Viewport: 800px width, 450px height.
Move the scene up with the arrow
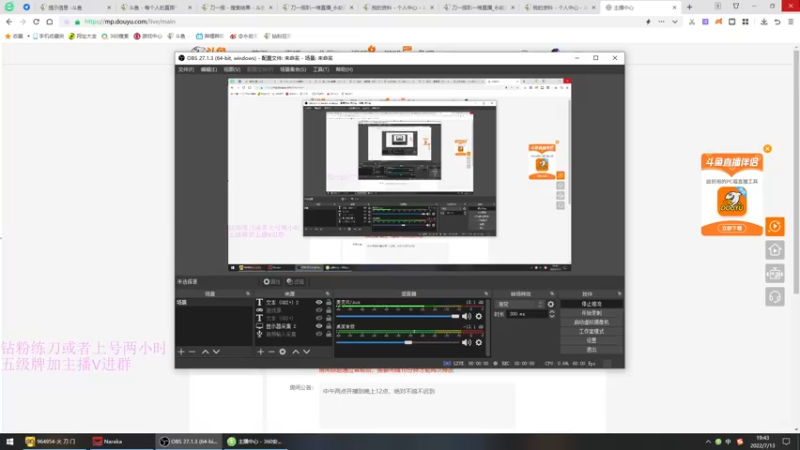[205, 352]
